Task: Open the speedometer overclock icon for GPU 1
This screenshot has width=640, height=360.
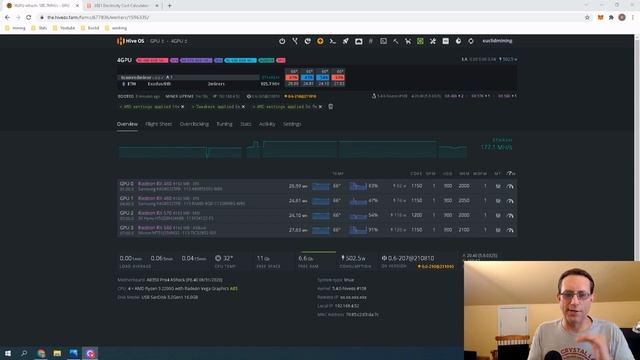Action: (x=510, y=201)
